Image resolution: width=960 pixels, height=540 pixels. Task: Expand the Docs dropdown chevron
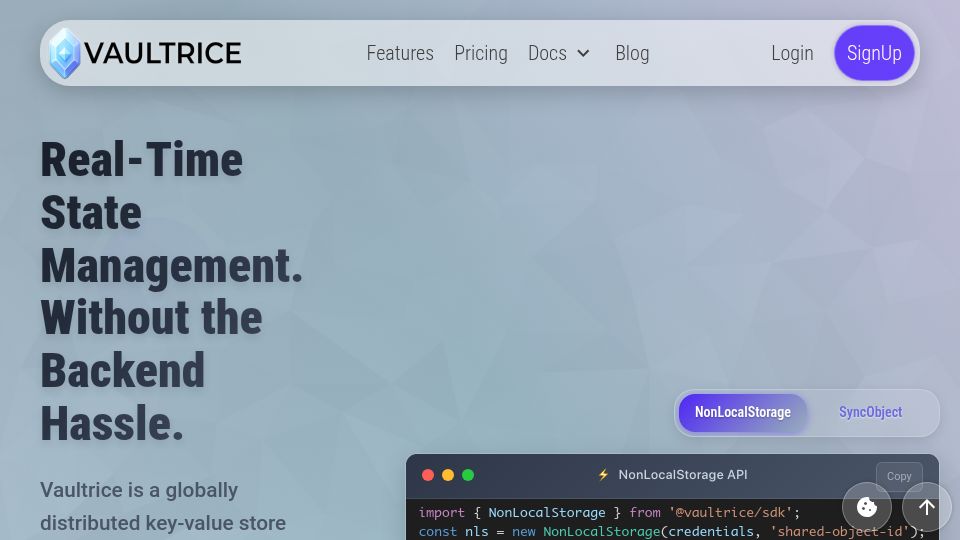pos(583,54)
